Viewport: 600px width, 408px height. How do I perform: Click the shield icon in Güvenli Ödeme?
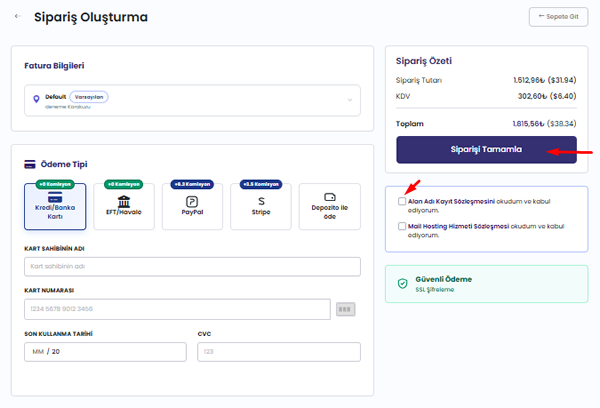point(402,284)
